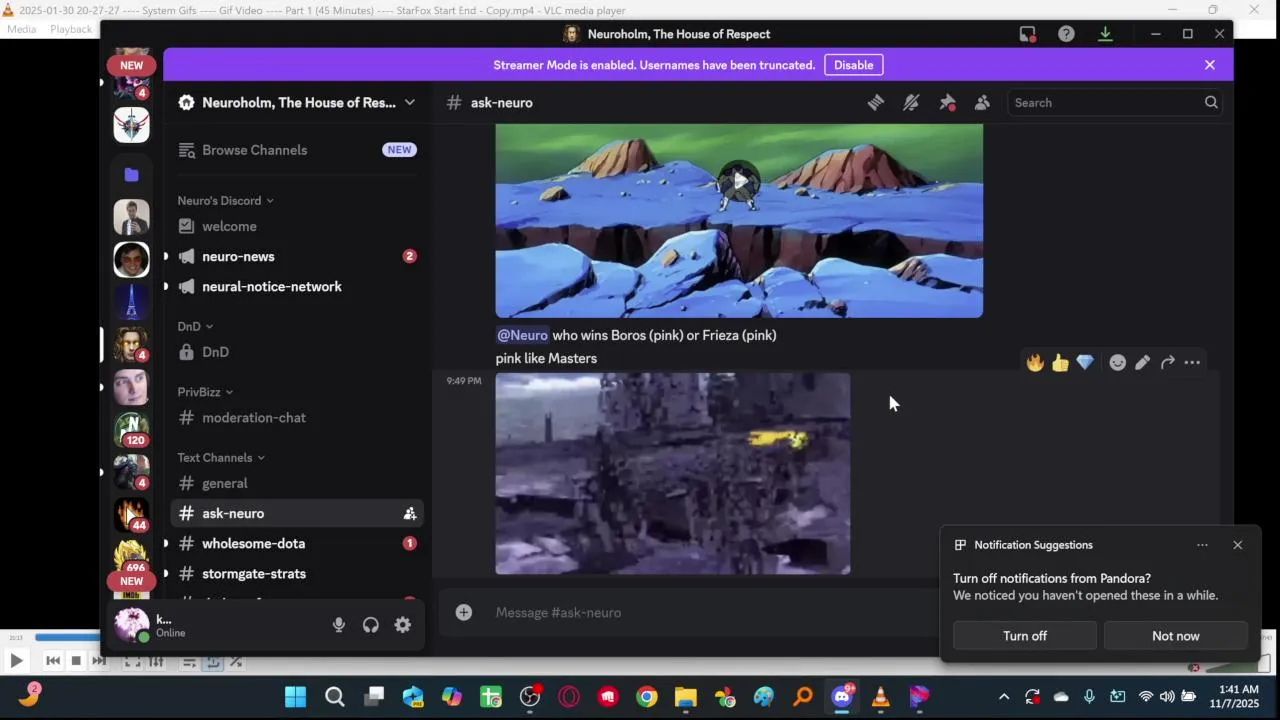Screen dimensions: 1280x720
Task: Edit message using the pencil icon
Action: (x=1142, y=362)
